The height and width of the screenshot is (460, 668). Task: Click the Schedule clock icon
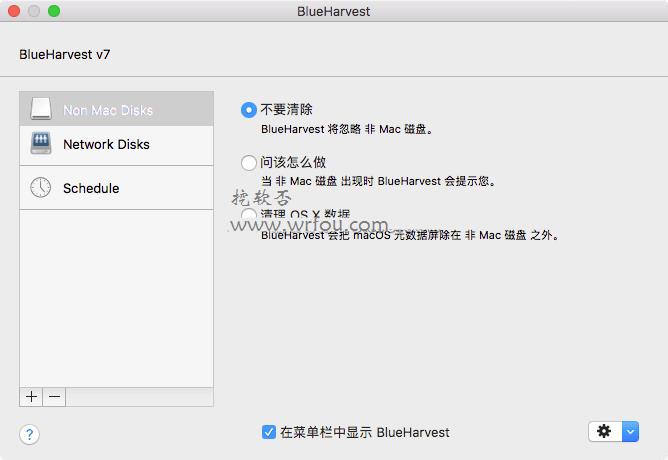pyautogui.click(x=40, y=187)
